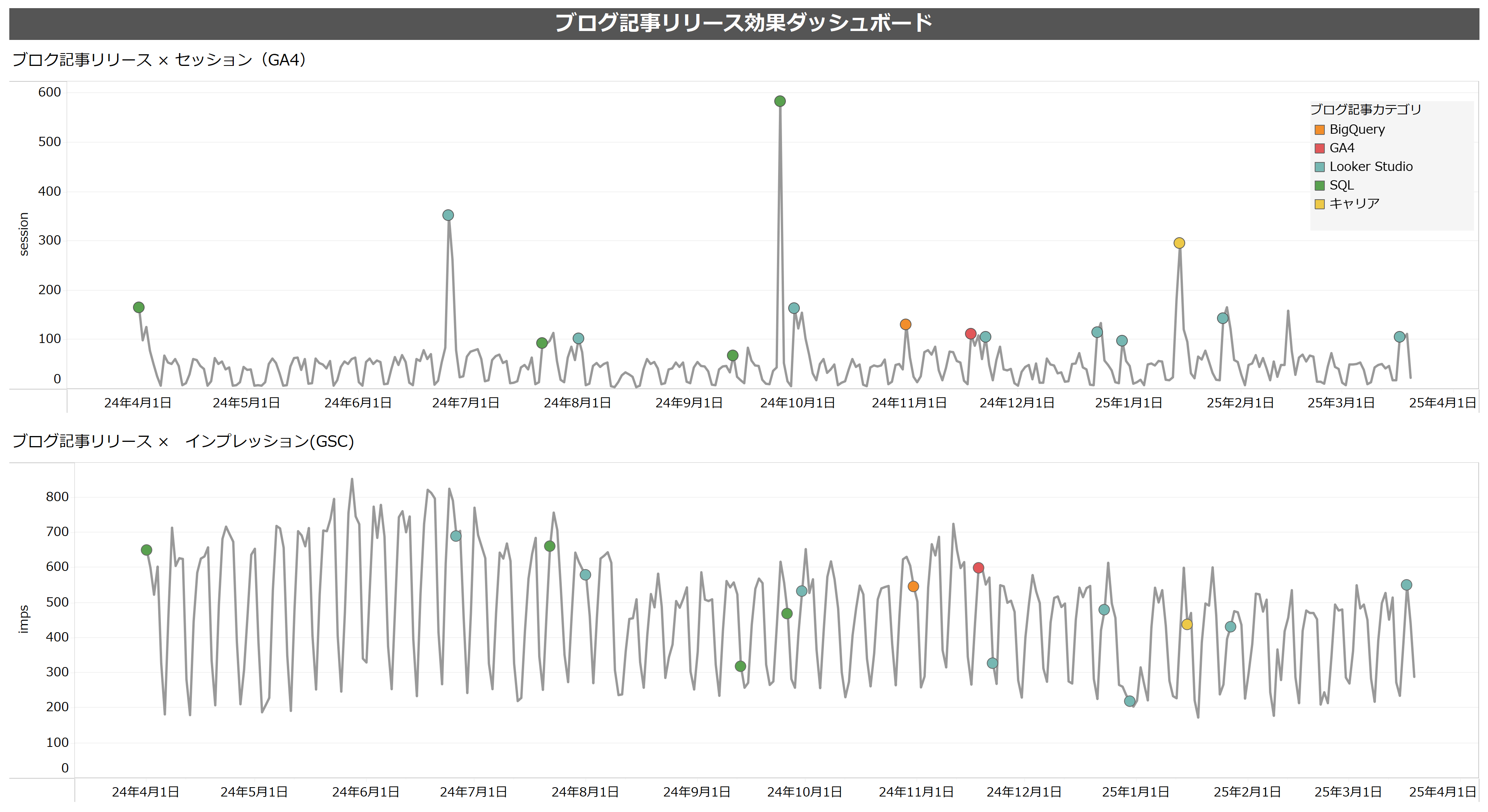The height and width of the screenshot is (812, 1488).
Task: Click the Looker Studio teal legend swatch
Action: coord(1319,167)
